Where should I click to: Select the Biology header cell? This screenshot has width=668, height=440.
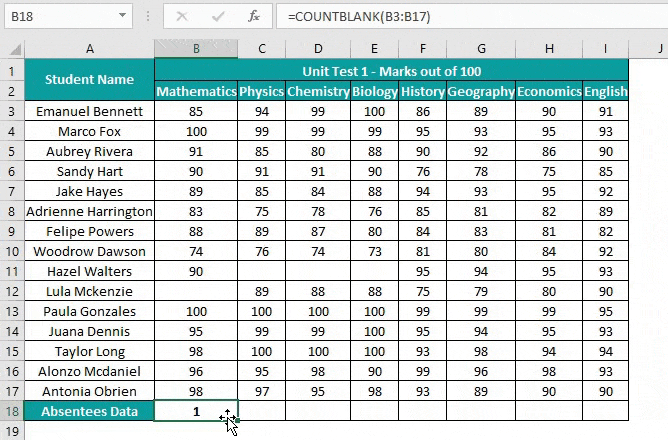pos(374,91)
